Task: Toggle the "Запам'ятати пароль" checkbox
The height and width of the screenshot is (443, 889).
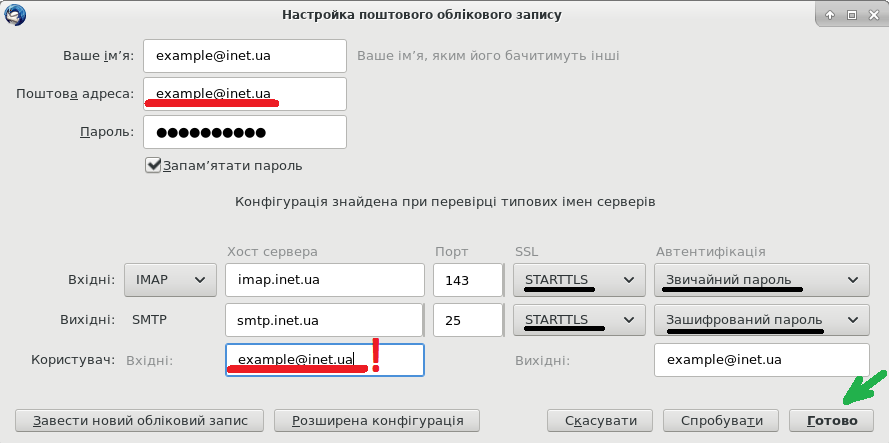Action: point(154,165)
